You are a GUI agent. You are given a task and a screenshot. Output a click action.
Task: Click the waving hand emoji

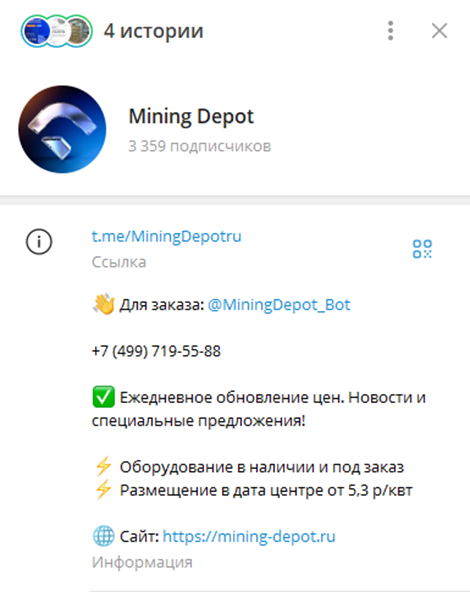[x=103, y=304]
